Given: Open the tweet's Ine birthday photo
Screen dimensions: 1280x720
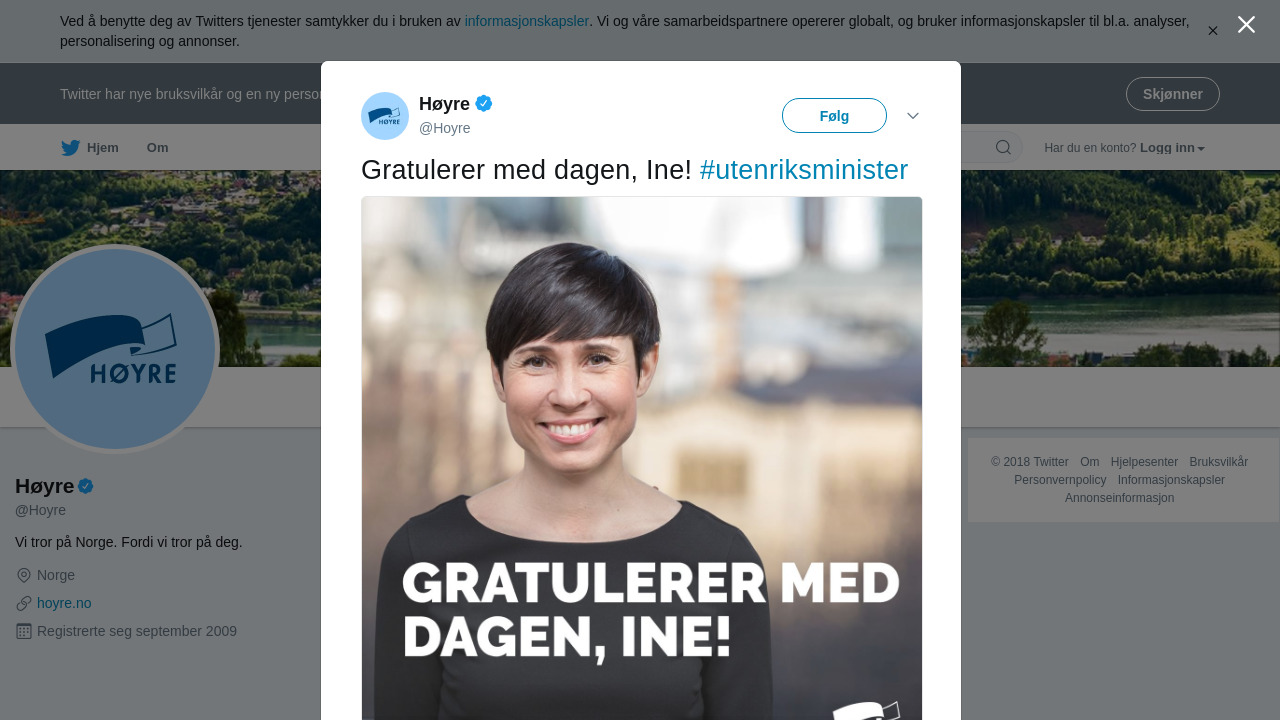Looking at the screenshot, I should click(642, 458).
